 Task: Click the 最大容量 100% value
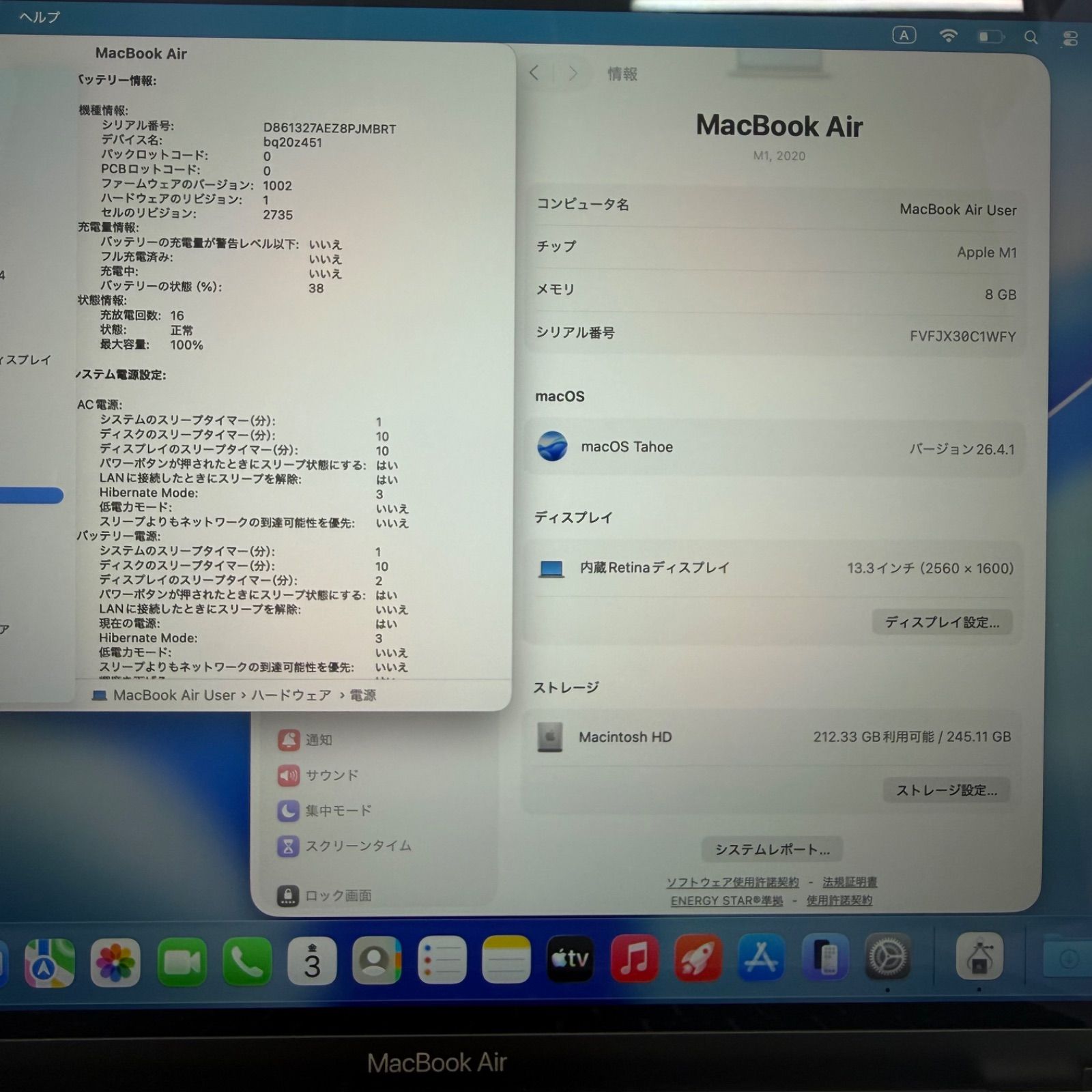click(x=186, y=345)
